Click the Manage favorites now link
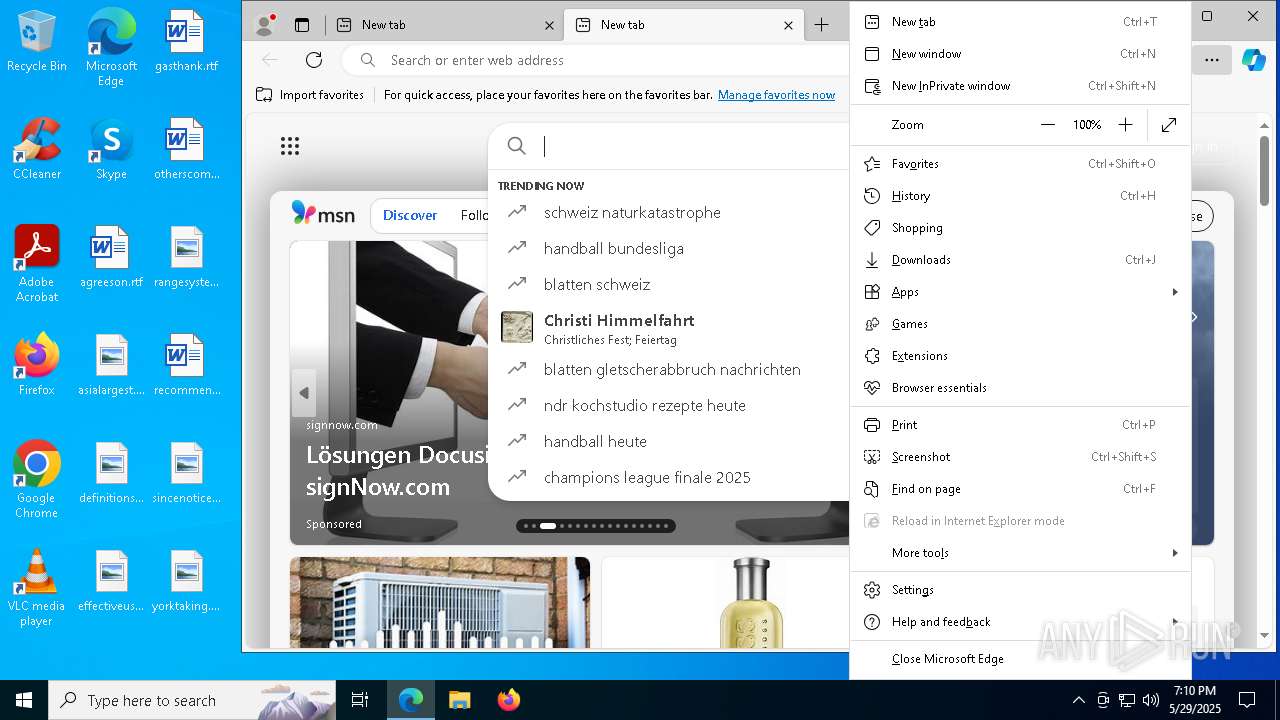This screenshot has width=1280, height=720. pos(776,95)
